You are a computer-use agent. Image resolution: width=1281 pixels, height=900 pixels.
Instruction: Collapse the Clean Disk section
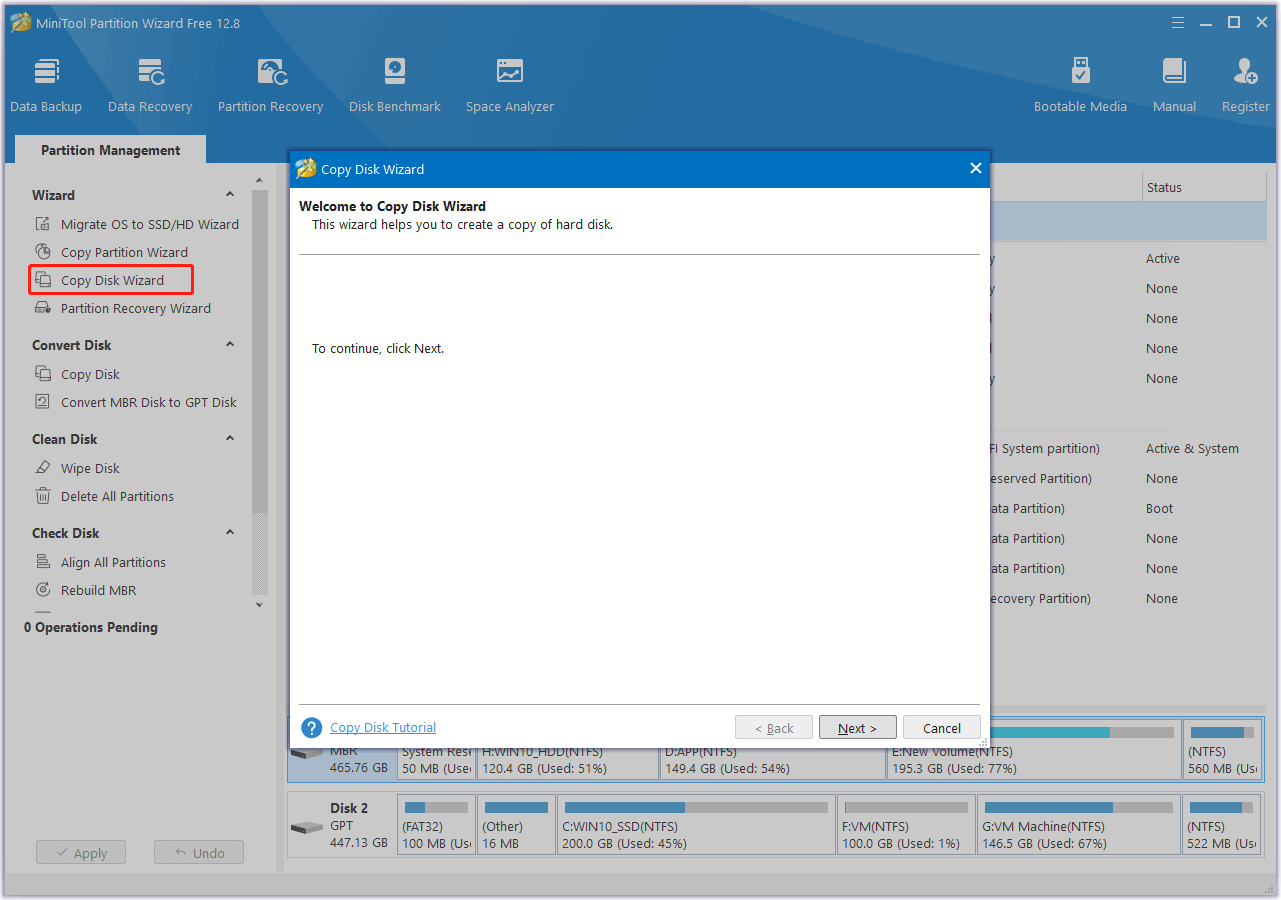coord(230,439)
